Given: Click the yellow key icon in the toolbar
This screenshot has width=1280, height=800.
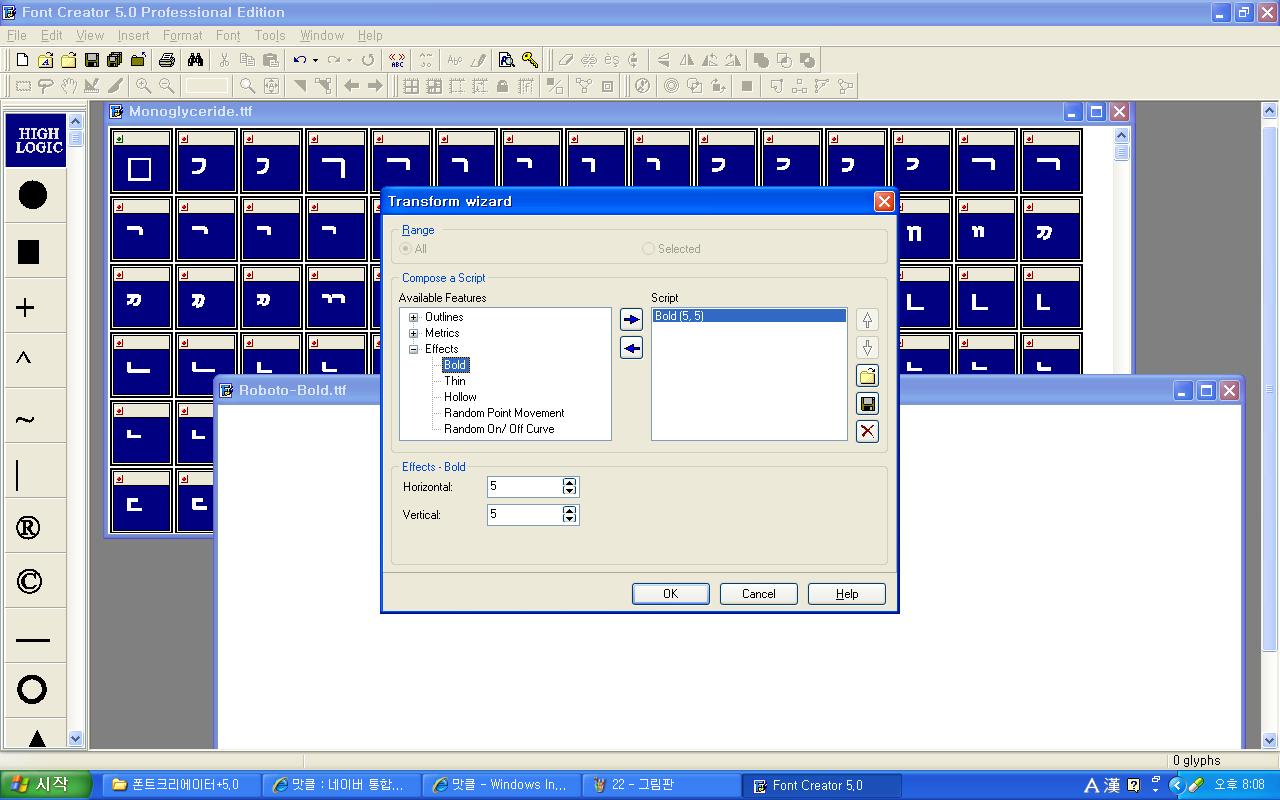Looking at the screenshot, I should click(x=530, y=60).
